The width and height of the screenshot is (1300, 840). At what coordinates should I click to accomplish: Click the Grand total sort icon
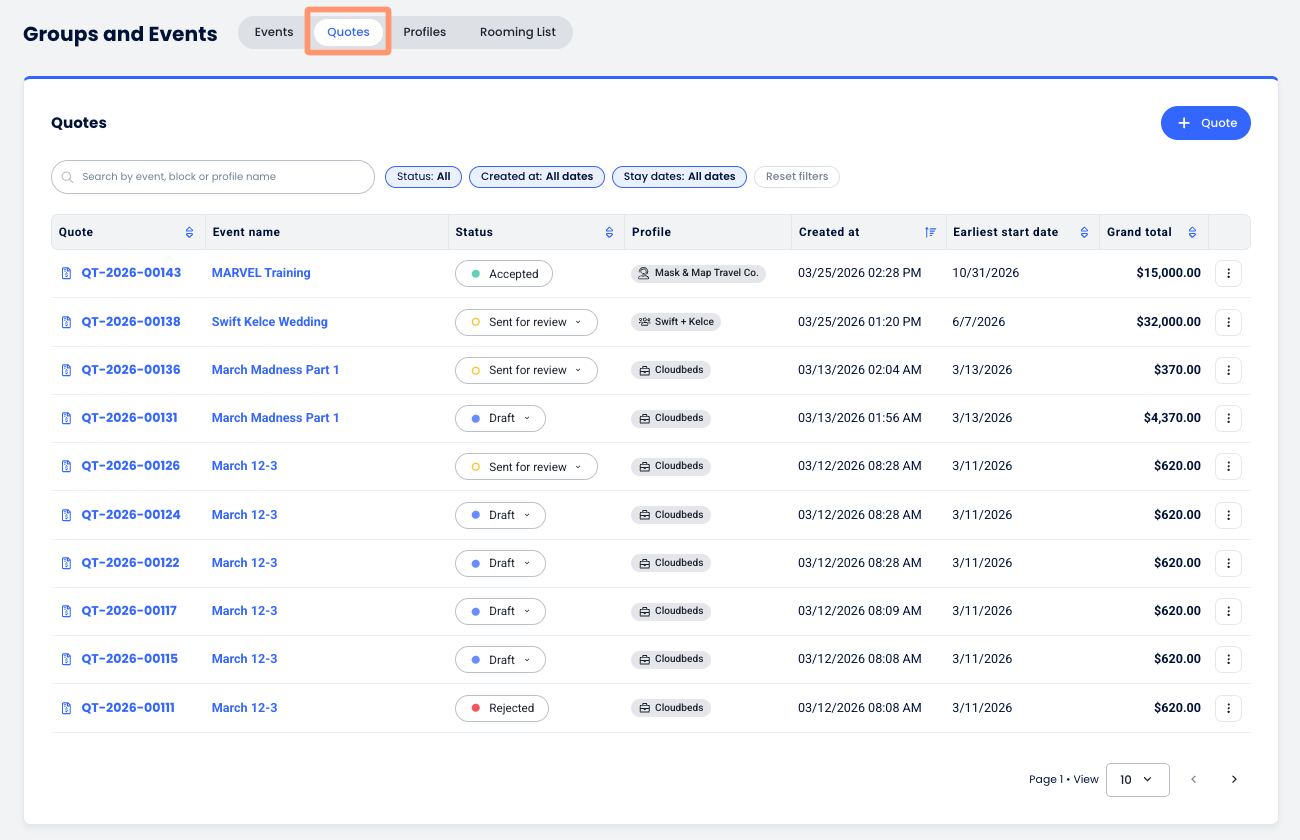click(x=1192, y=232)
